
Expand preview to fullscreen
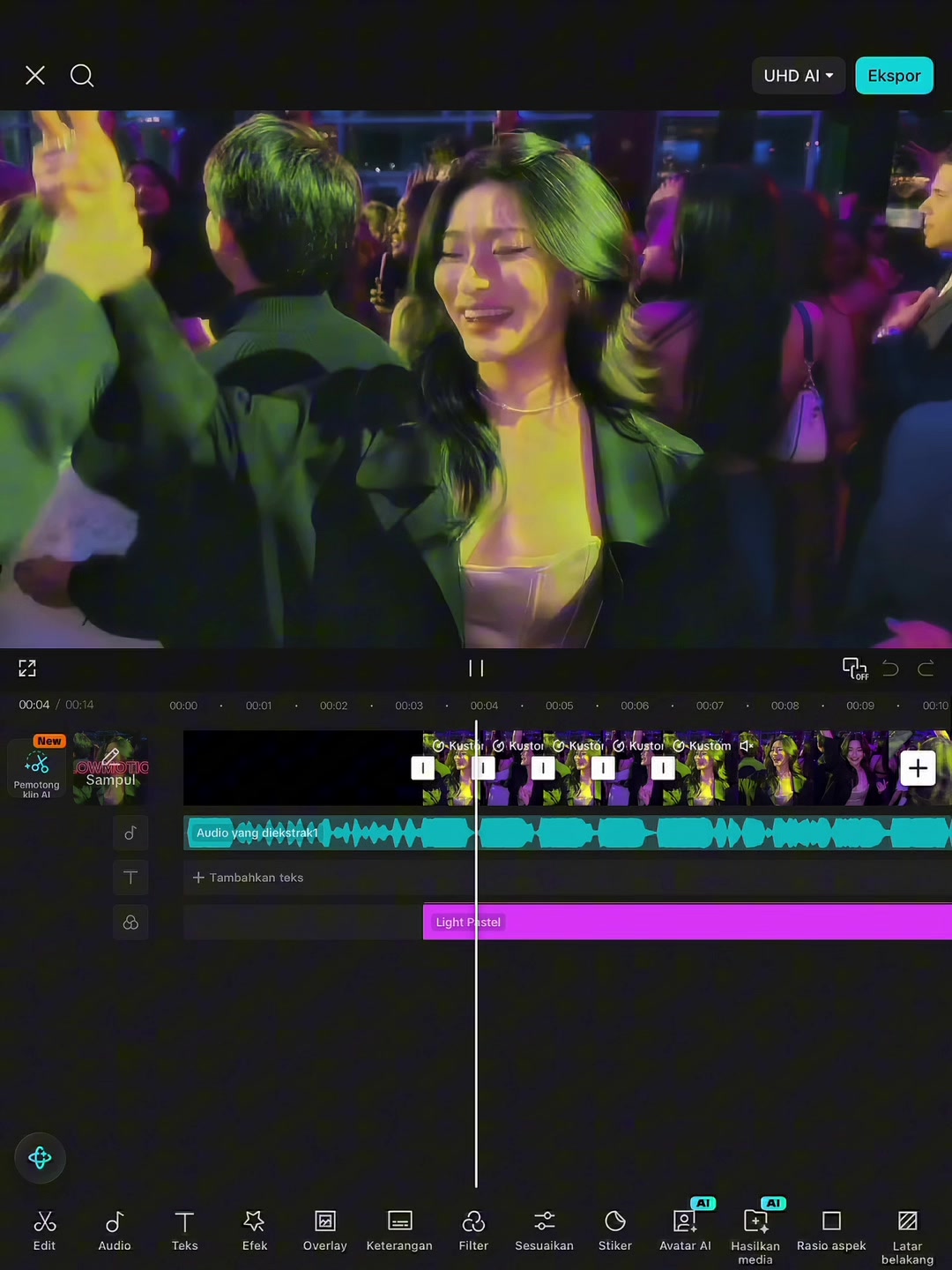click(27, 669)
